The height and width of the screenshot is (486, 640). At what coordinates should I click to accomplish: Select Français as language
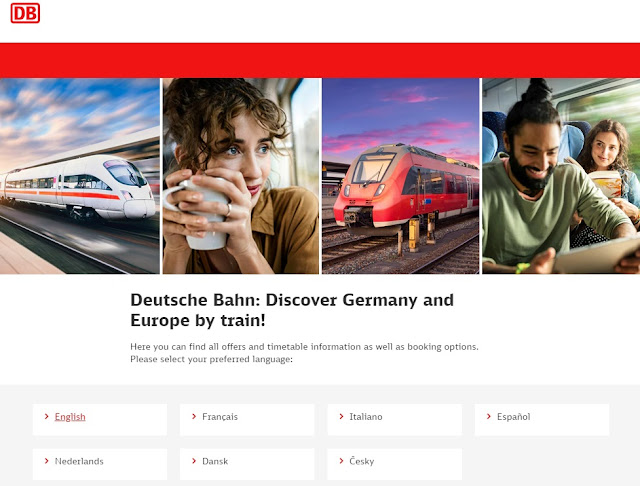click(x=220, y=417)
